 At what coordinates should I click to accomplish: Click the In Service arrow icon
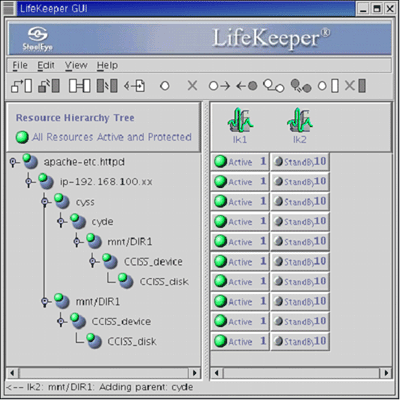pos(219,86)
